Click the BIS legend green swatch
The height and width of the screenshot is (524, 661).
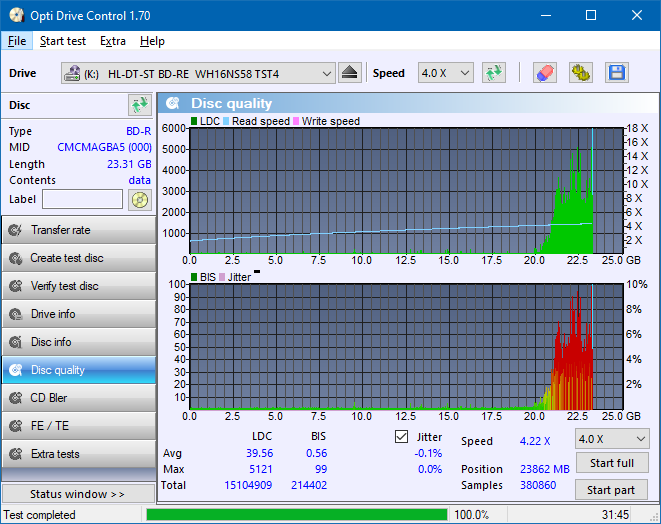point(194,277)
